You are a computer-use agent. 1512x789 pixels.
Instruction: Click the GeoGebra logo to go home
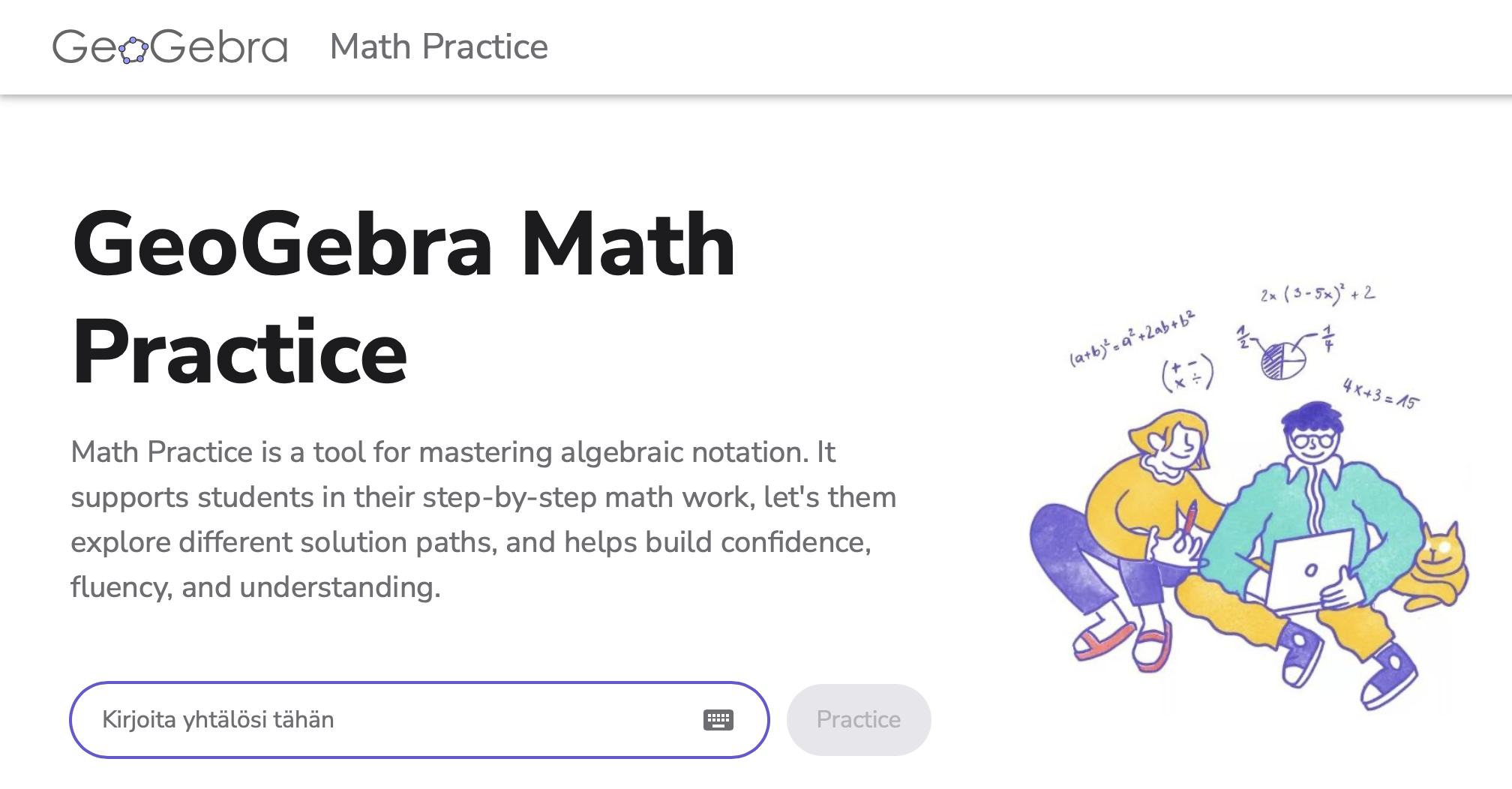[x=171, y=46]
